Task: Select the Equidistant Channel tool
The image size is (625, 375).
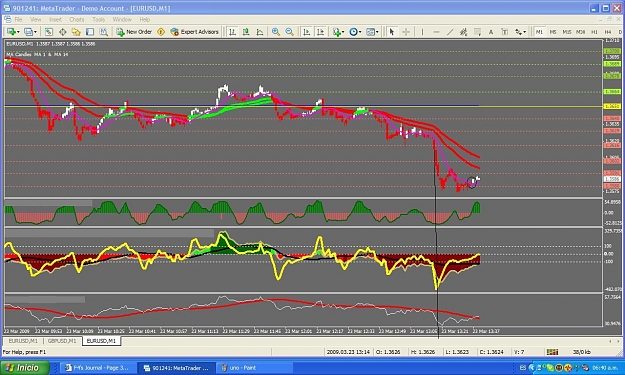Action: pos(463,31)
